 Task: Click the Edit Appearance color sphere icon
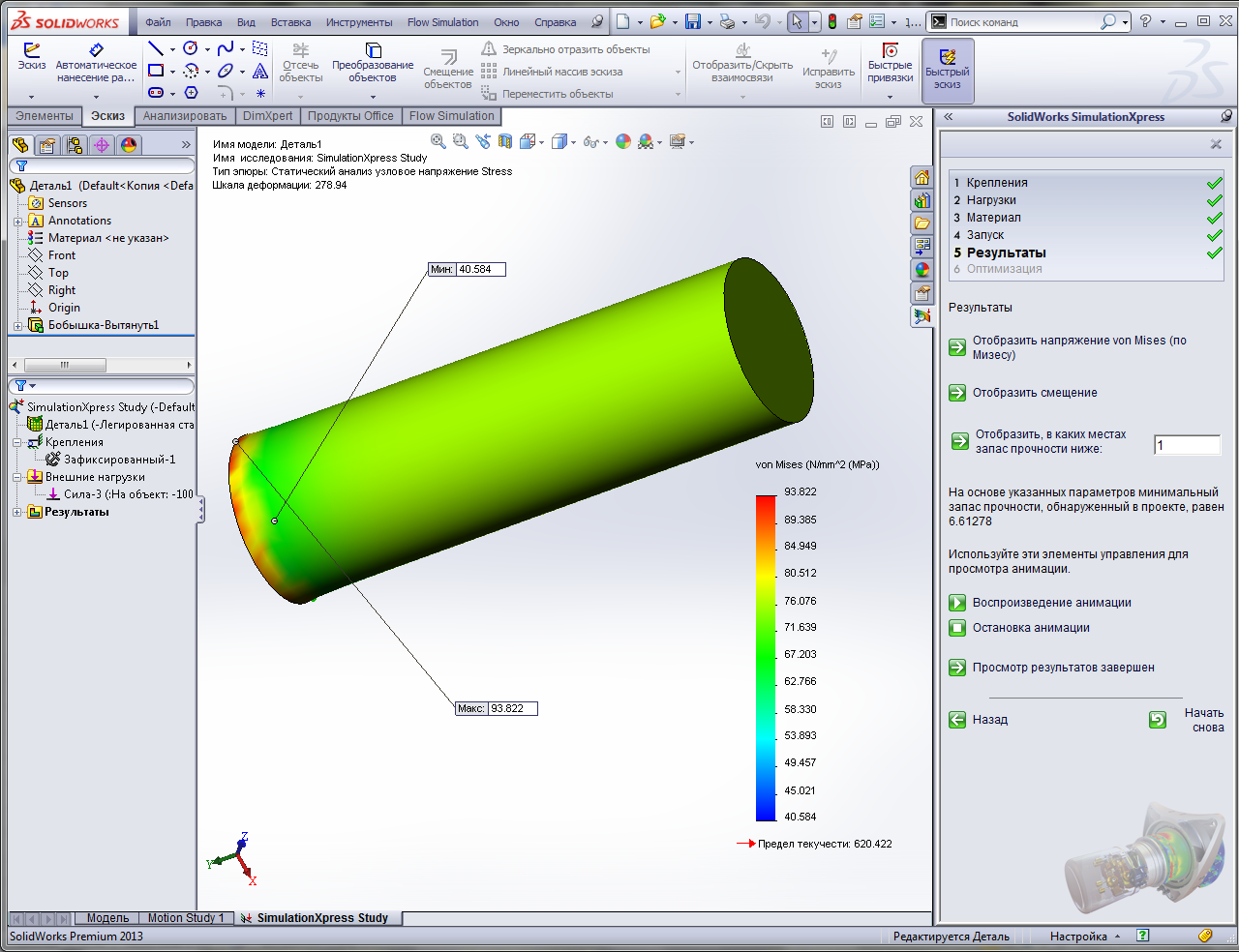pyautogui.click(x=623, y=141)
